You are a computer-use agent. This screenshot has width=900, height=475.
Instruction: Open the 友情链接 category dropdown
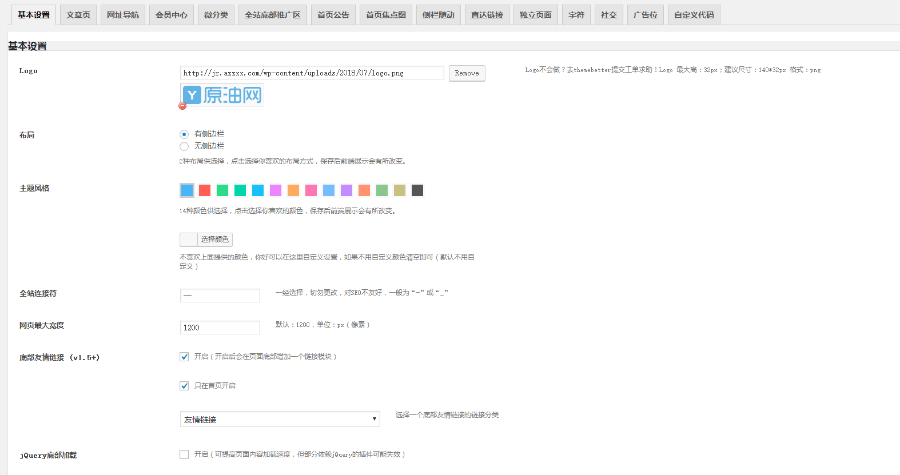(x=280, y=419)
